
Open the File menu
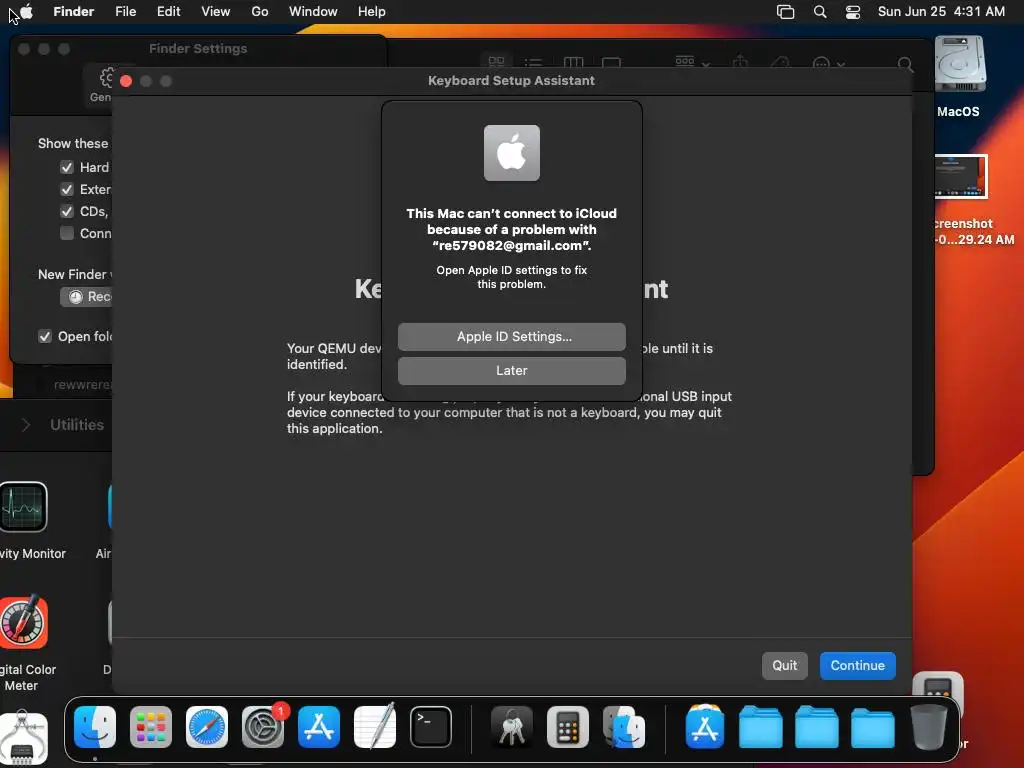coord(125,11)
